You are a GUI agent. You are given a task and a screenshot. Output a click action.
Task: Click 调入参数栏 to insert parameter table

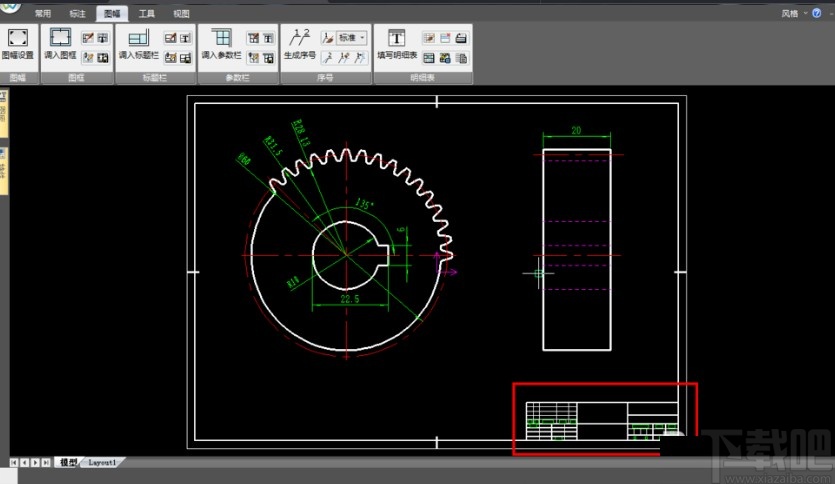[x=221, y=43]
